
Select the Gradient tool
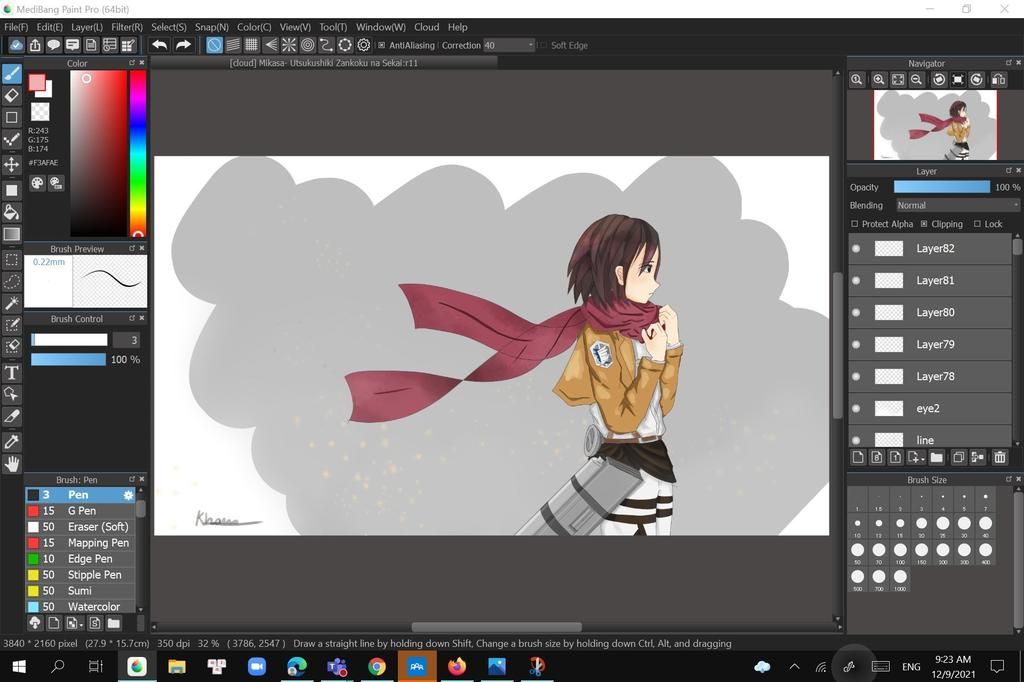coord(12,234)
